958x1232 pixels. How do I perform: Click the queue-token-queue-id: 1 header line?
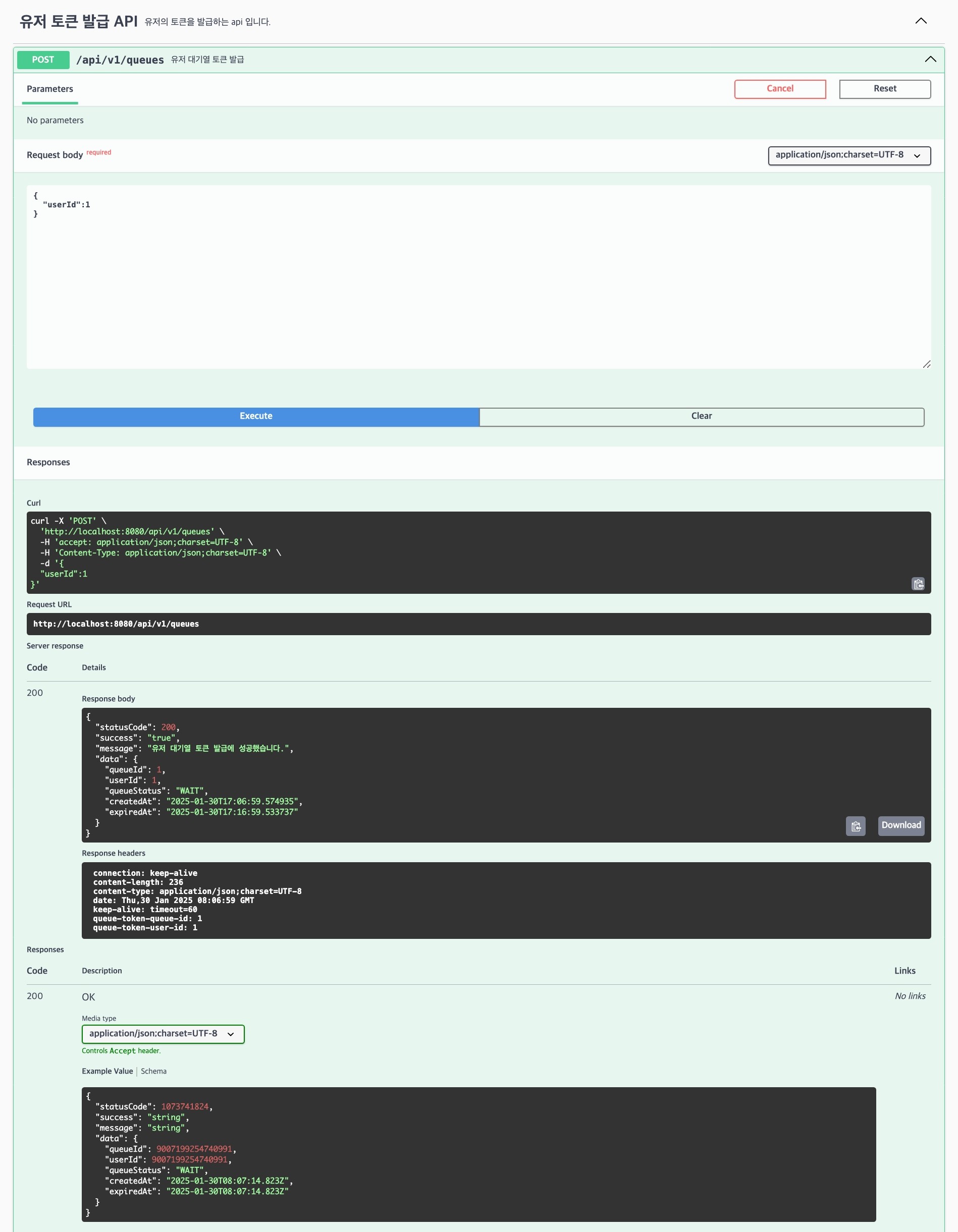(147, 918)
